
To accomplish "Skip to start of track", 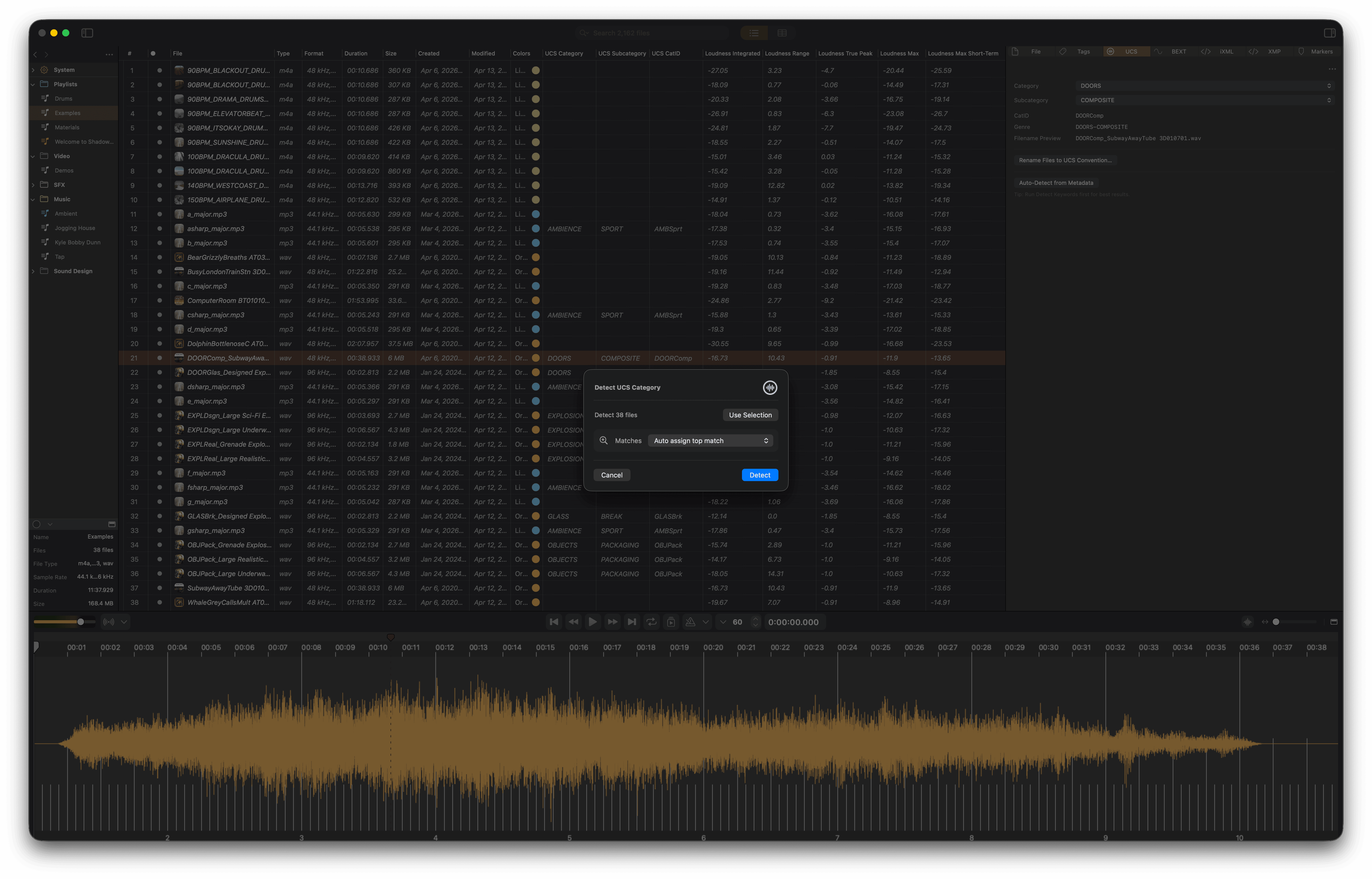I will [x=554, y=622].
